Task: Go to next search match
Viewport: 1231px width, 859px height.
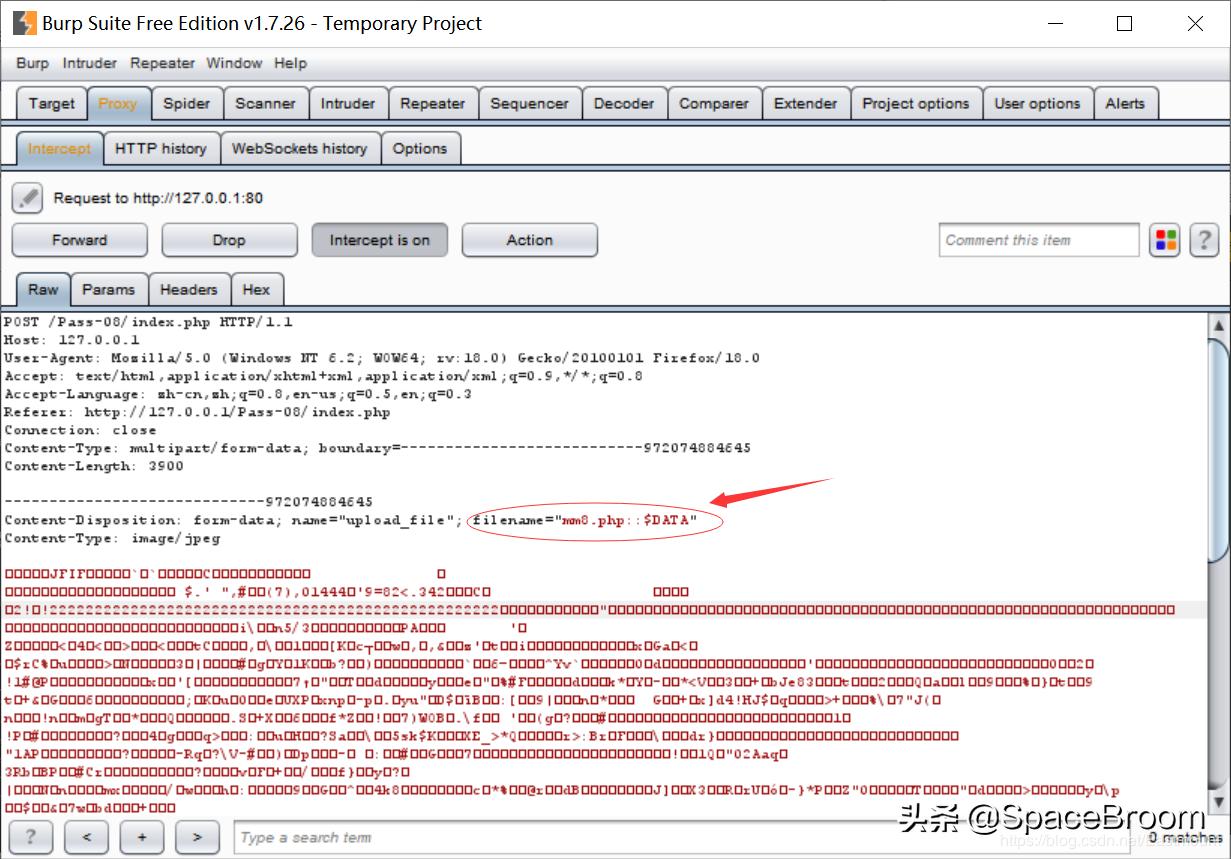Action: pos(198,836)
